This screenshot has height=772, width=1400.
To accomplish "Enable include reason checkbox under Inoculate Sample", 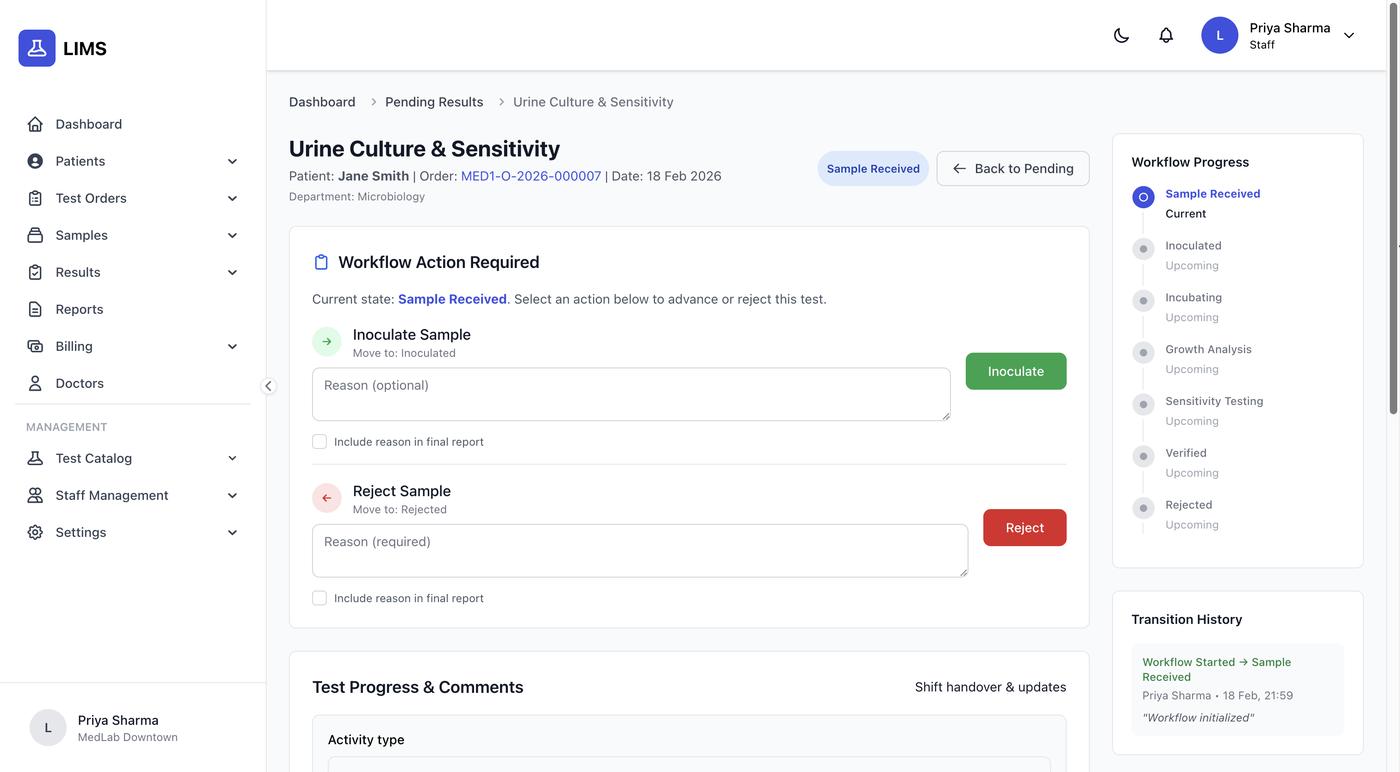I will point(320,442).
